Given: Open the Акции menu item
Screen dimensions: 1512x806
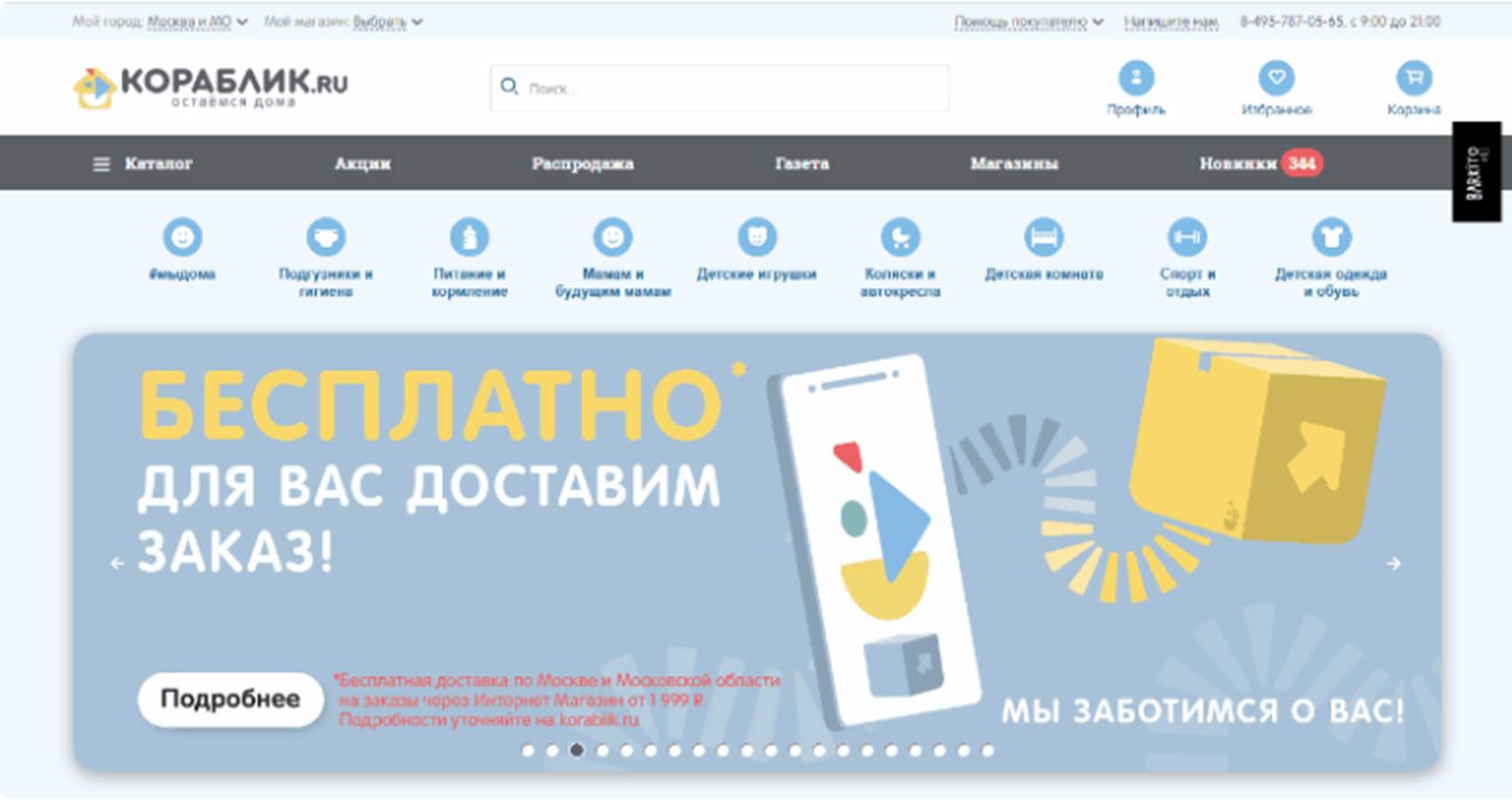Looking at the screenshot, I should (363, 164).
